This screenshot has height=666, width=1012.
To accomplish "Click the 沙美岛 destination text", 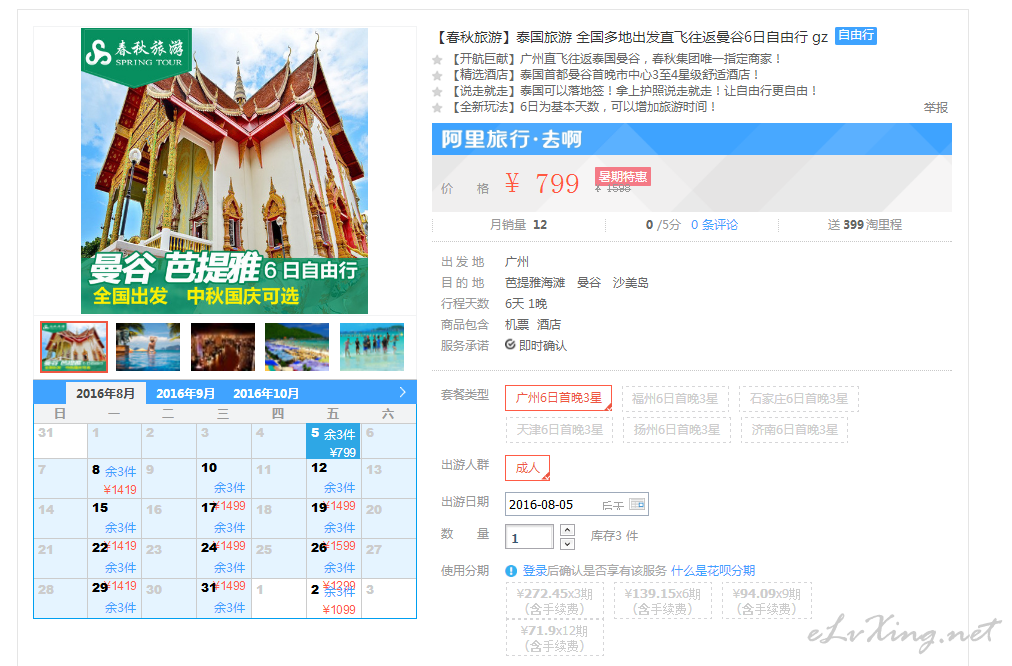I will [x=630, y=283].
